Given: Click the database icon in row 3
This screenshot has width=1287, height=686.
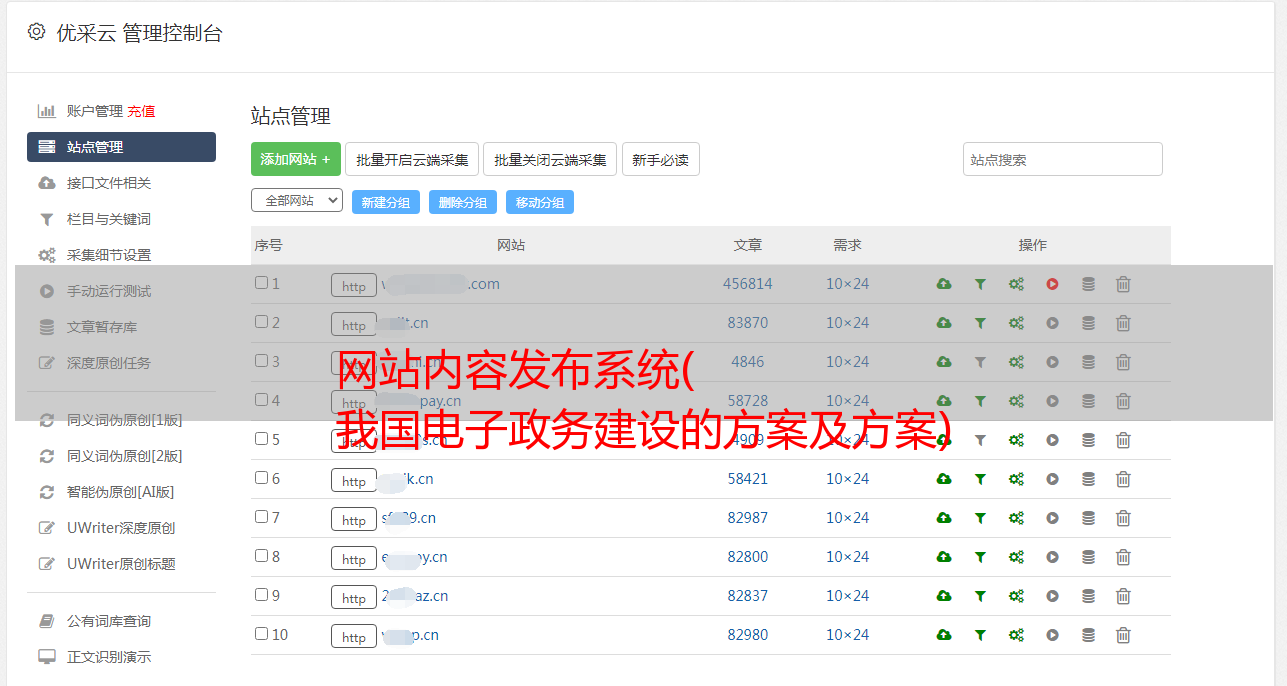Looking at the screenshot, I should click(x=1088, y=362).
